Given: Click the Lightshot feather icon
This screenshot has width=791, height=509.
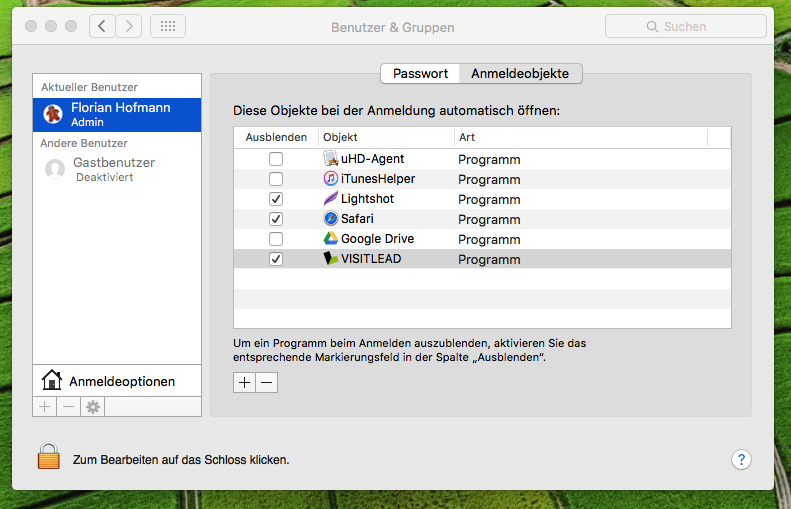Looking at the screenshot, I should pyautogui.click(x=330, y=198).
